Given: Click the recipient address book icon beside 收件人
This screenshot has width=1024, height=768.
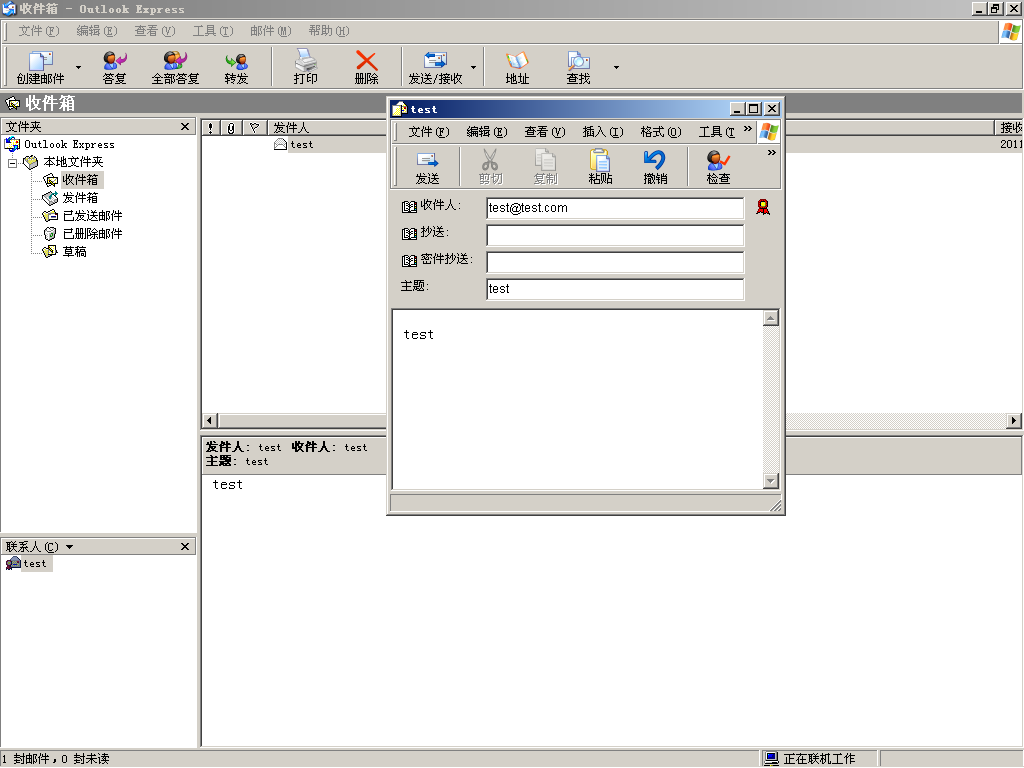Looking at the screenshot, I should pos(409,207).
